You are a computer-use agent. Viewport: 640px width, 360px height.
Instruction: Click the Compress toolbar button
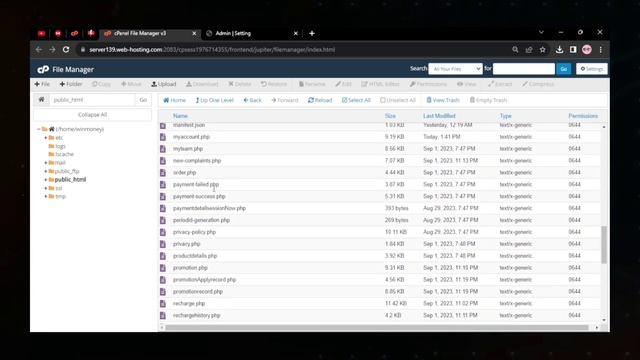coord(538,84)
